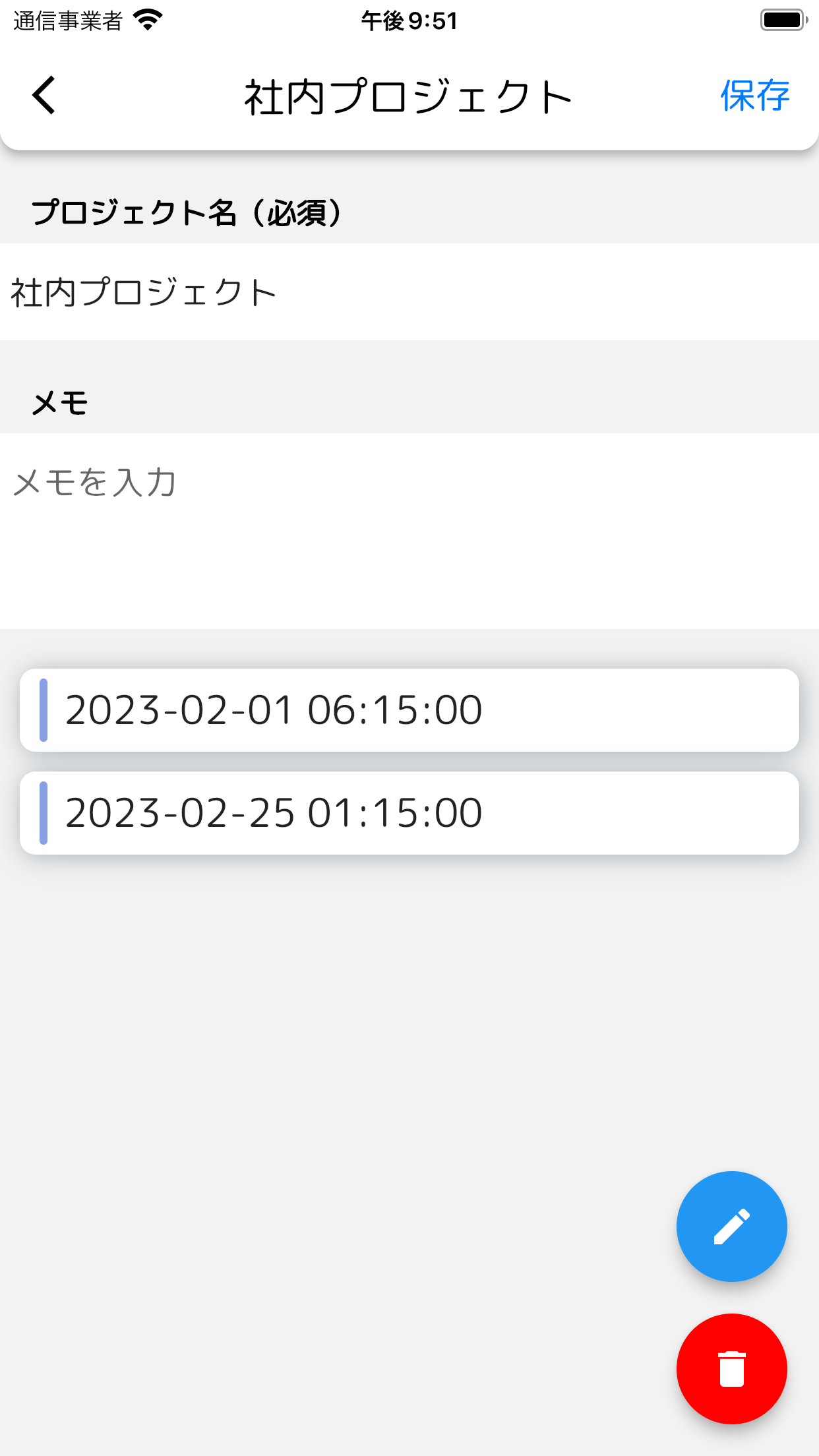
Task: Focus the project name field containing 社内プロジェクト
Action: coord(409,292)
